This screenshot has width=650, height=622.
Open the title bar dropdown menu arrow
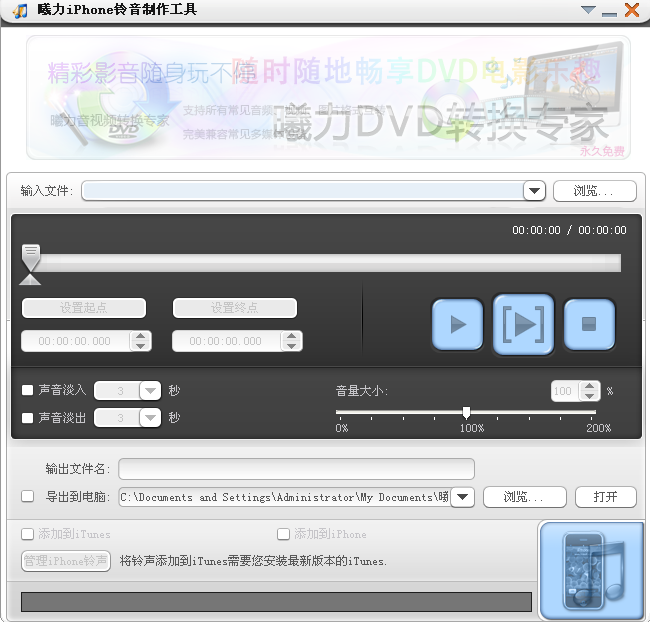tap(588, 10)
